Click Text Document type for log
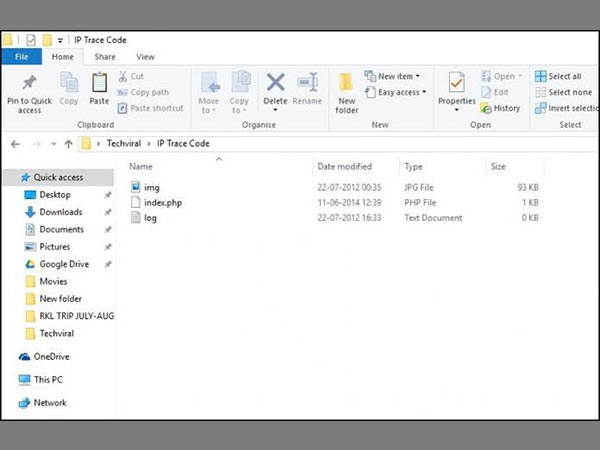600x450 pixels. [433, 218]
